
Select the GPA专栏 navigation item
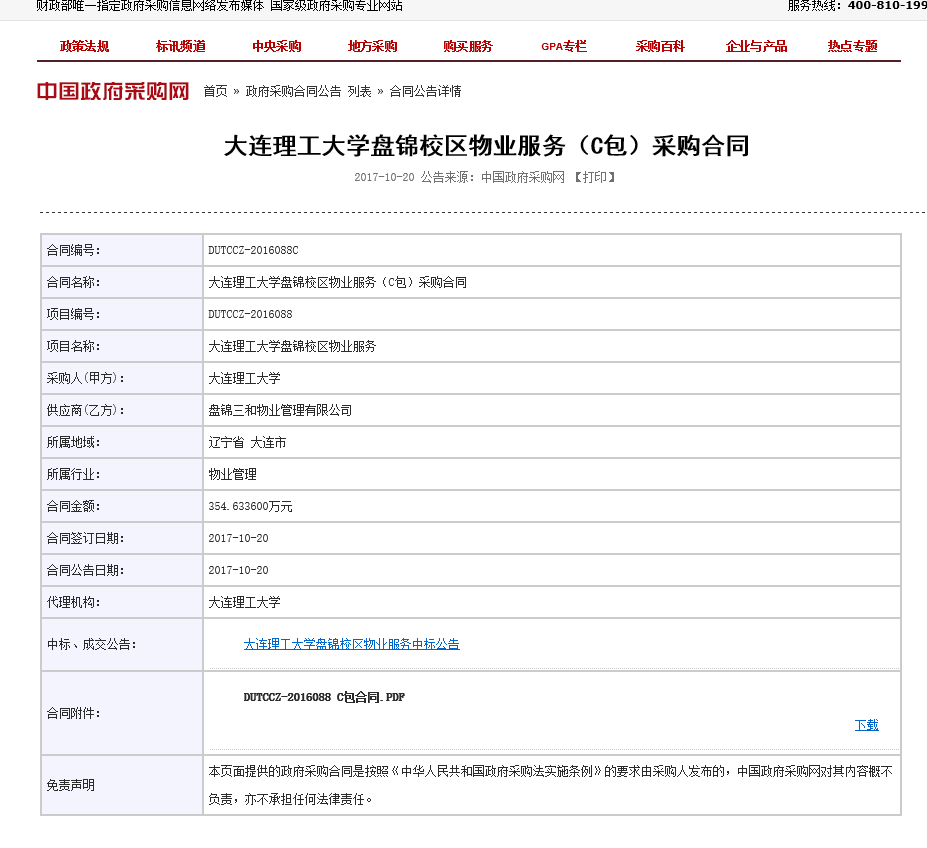pyautogui.click(x=564, y=46)
